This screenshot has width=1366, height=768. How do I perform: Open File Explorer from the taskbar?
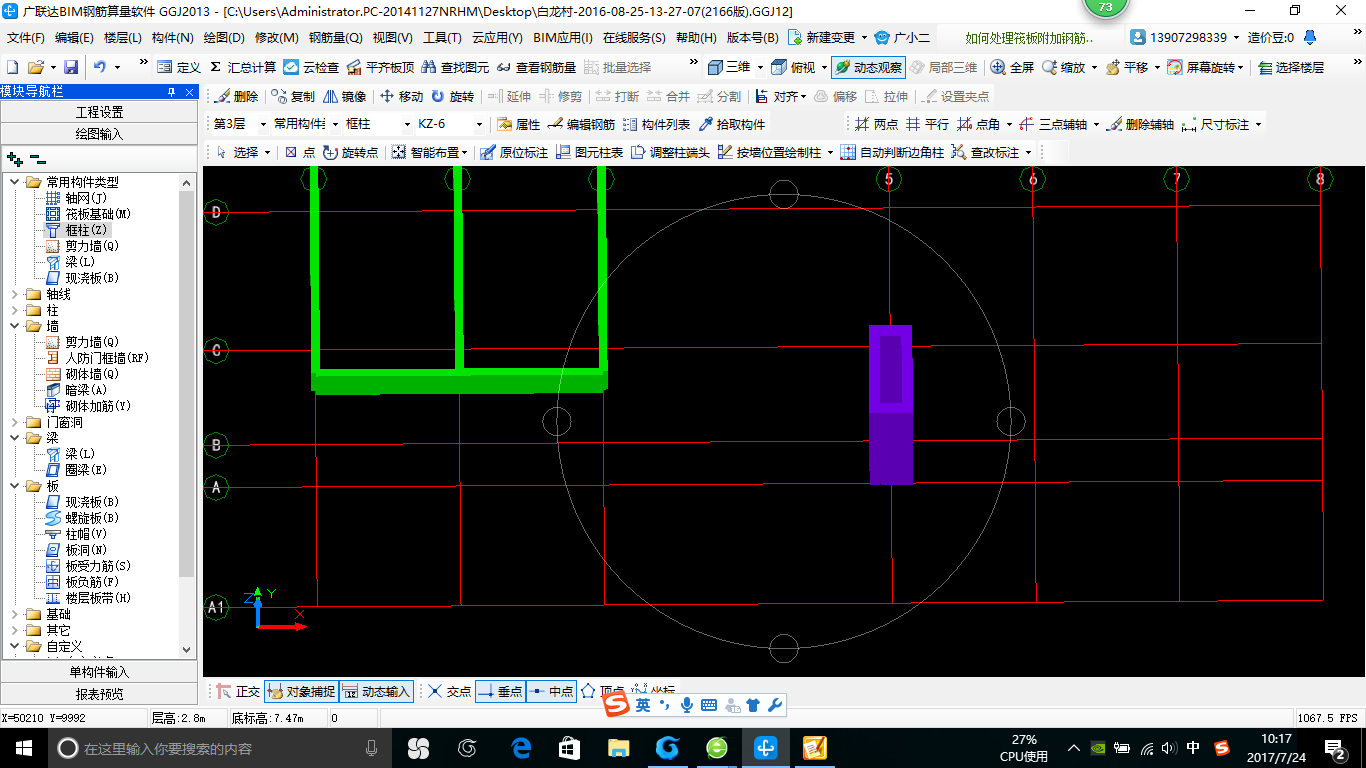pyautogui.click(x=619, y=748)
